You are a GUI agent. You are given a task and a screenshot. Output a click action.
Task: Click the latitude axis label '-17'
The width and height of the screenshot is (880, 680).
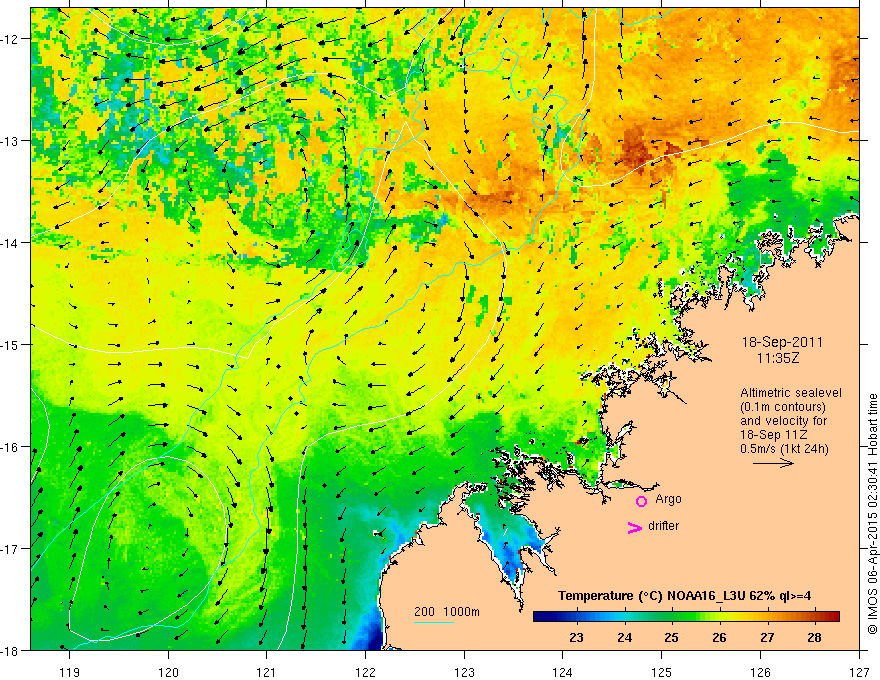click(x=10, y=548)
